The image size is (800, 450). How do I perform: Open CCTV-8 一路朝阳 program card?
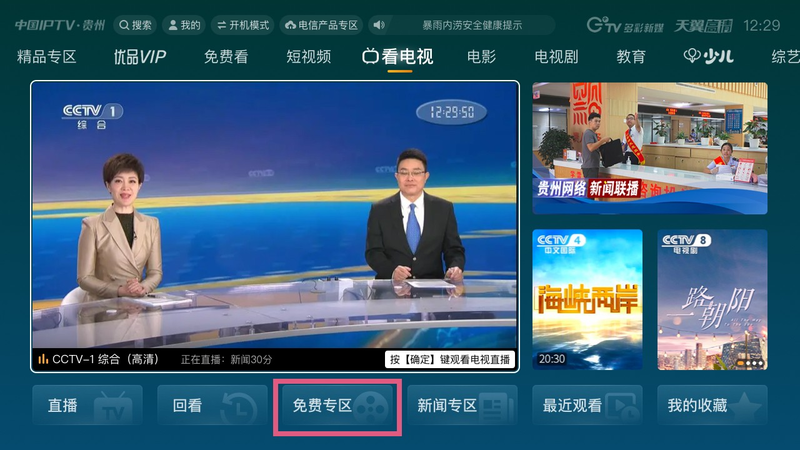coord(712,299)
